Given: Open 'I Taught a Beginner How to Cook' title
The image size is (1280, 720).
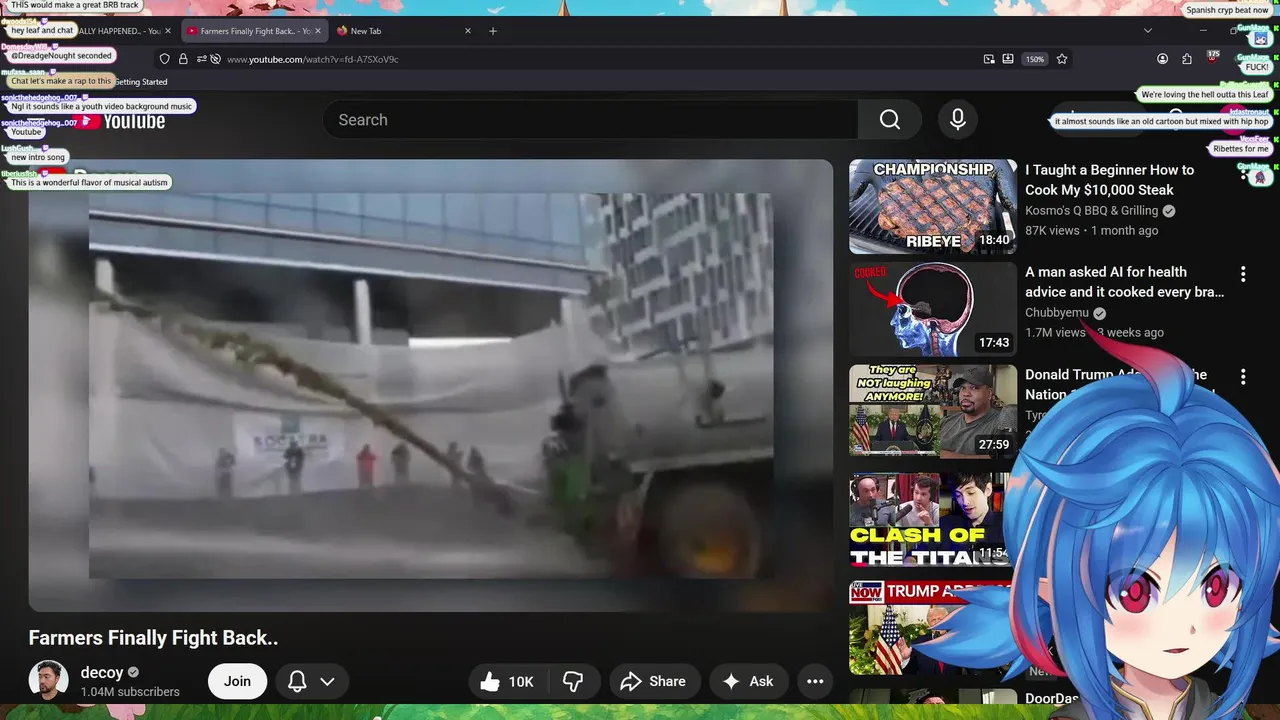Looking at the screenshot, I should 1109,180.
